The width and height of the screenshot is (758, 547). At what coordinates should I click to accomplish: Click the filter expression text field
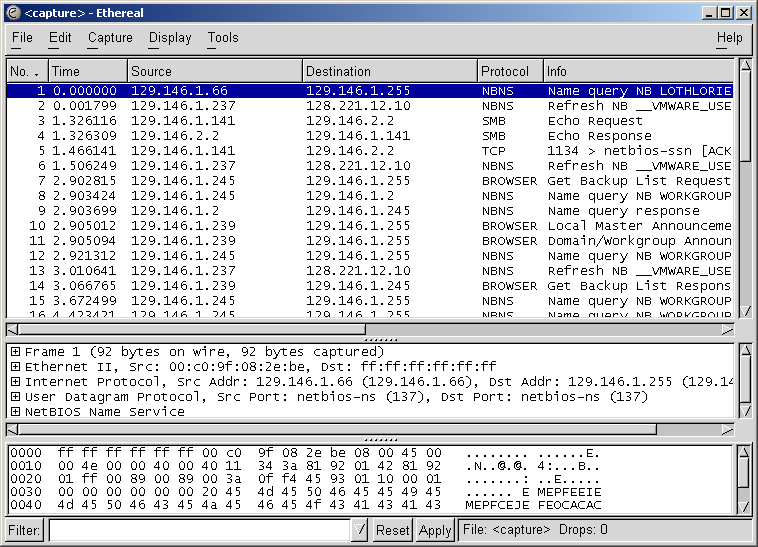point(200,531)
